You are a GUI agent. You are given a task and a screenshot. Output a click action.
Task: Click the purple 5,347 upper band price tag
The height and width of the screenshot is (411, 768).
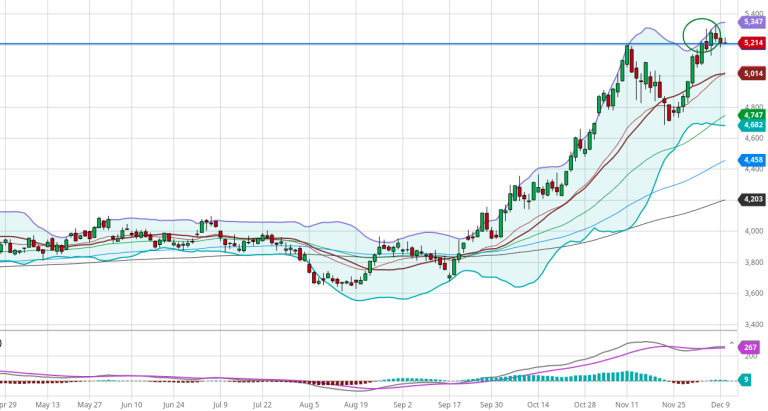click(x=752, y=20)
